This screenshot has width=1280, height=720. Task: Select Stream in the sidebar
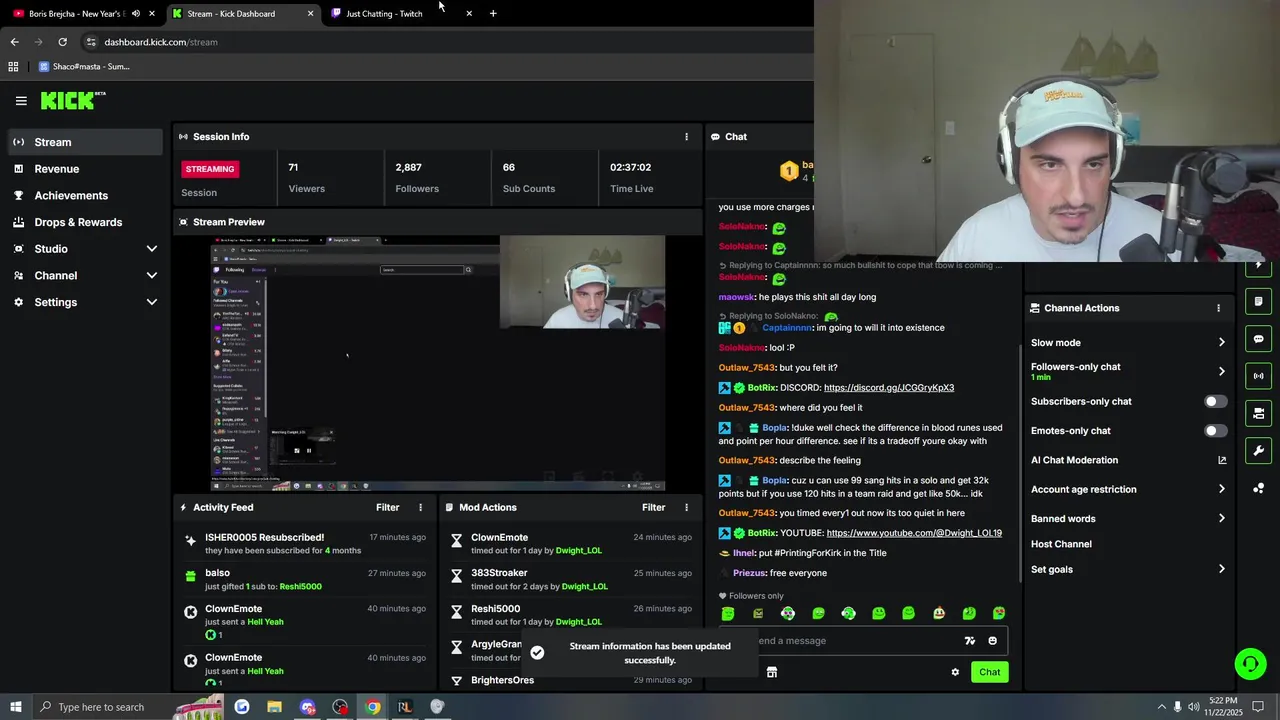[84, 142]
